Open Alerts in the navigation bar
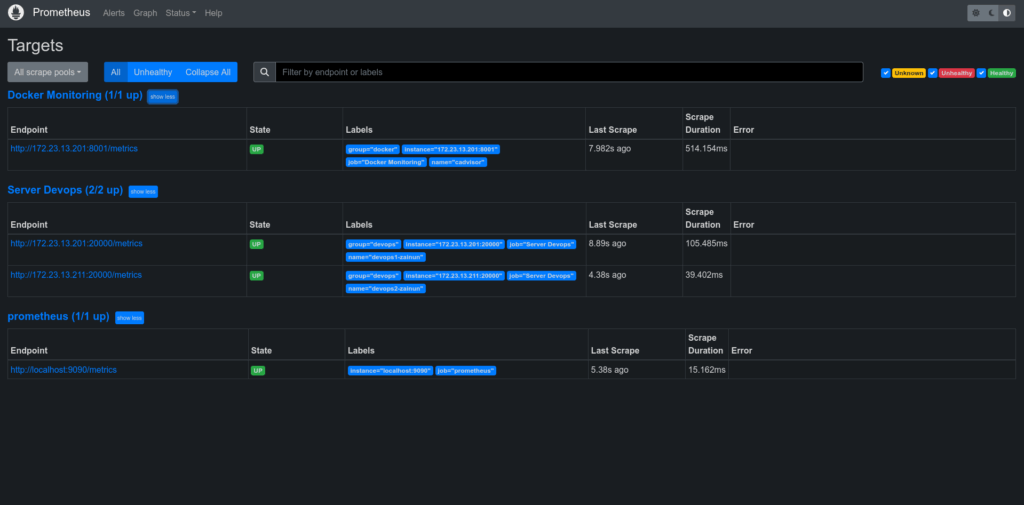Viewport: 1024px width, 505px height. click(114, 13)
